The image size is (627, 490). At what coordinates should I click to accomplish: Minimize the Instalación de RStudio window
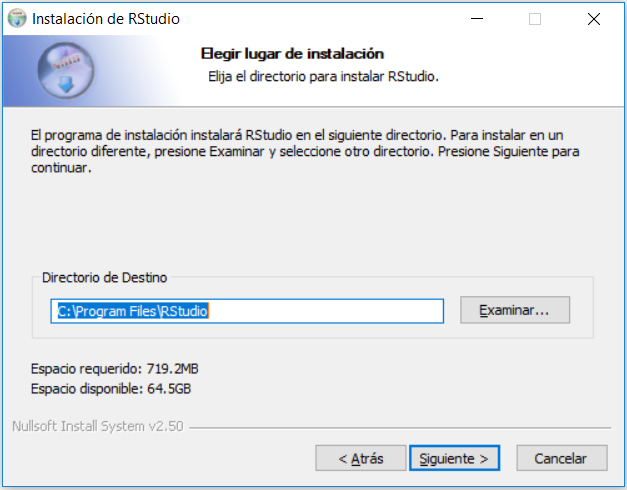point(477,19)
